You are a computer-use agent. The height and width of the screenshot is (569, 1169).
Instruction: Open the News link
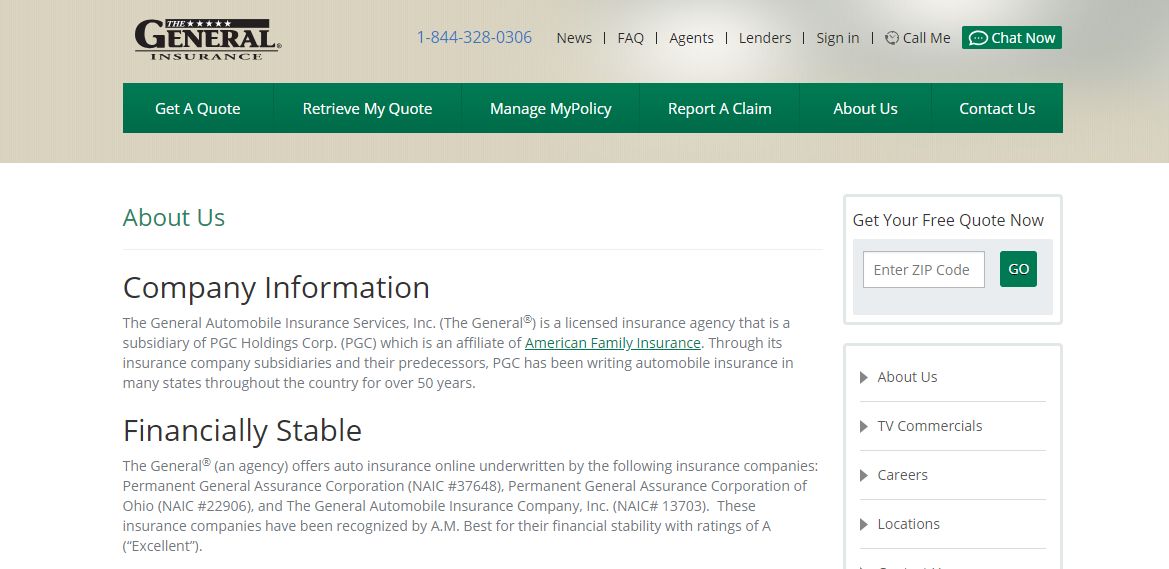(x=574, y=38)
